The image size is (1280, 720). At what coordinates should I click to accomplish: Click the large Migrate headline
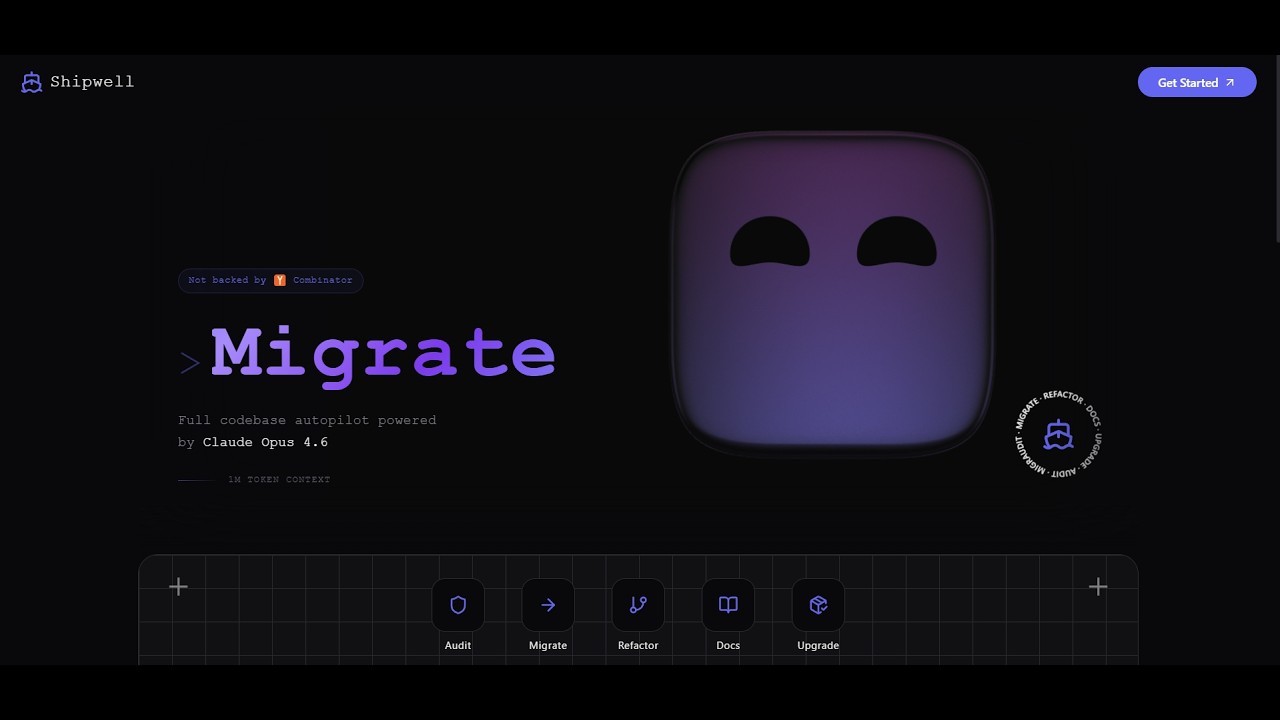383,354
